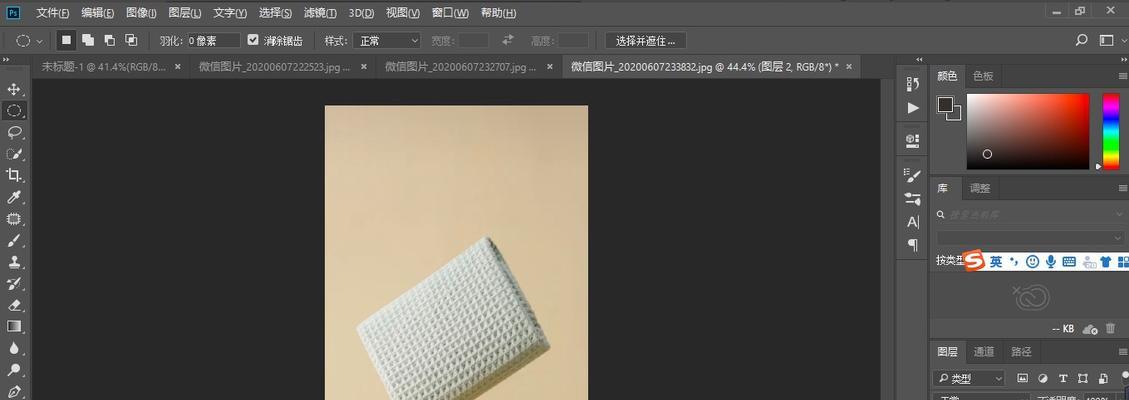Close the 未标题-1 document tab
Viewport: 1129px width, 400px height.
(x=178, y=67)
